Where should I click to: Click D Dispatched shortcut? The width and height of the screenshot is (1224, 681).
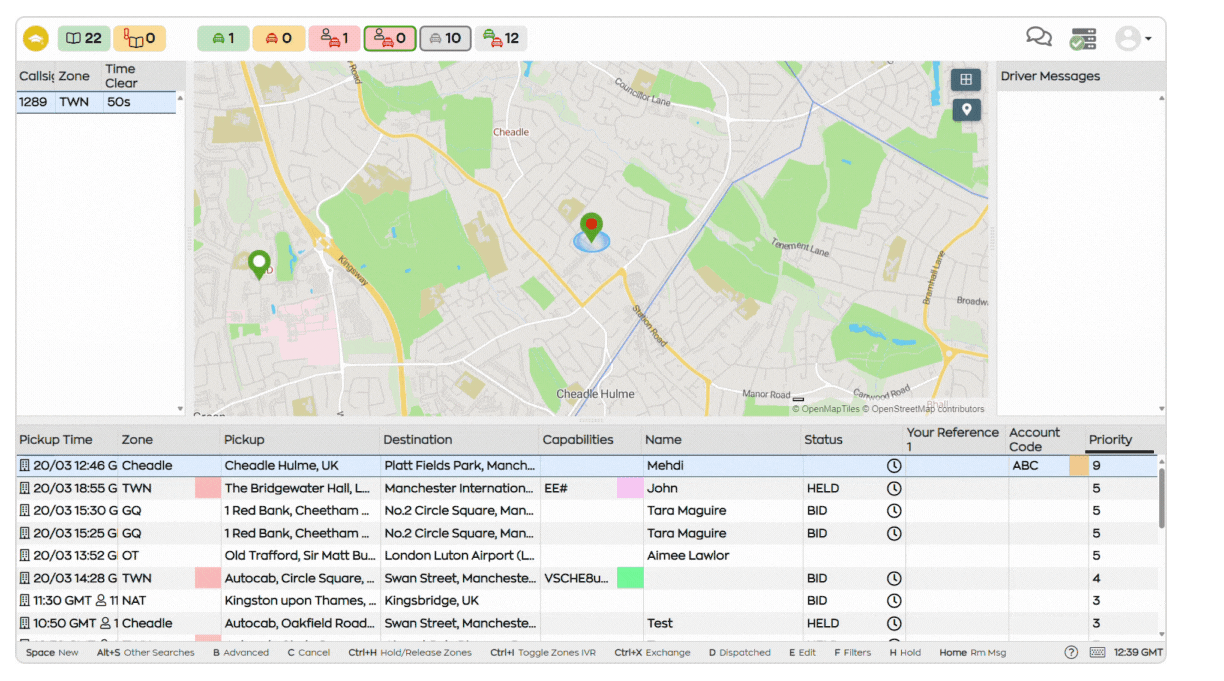coord(740,653)
